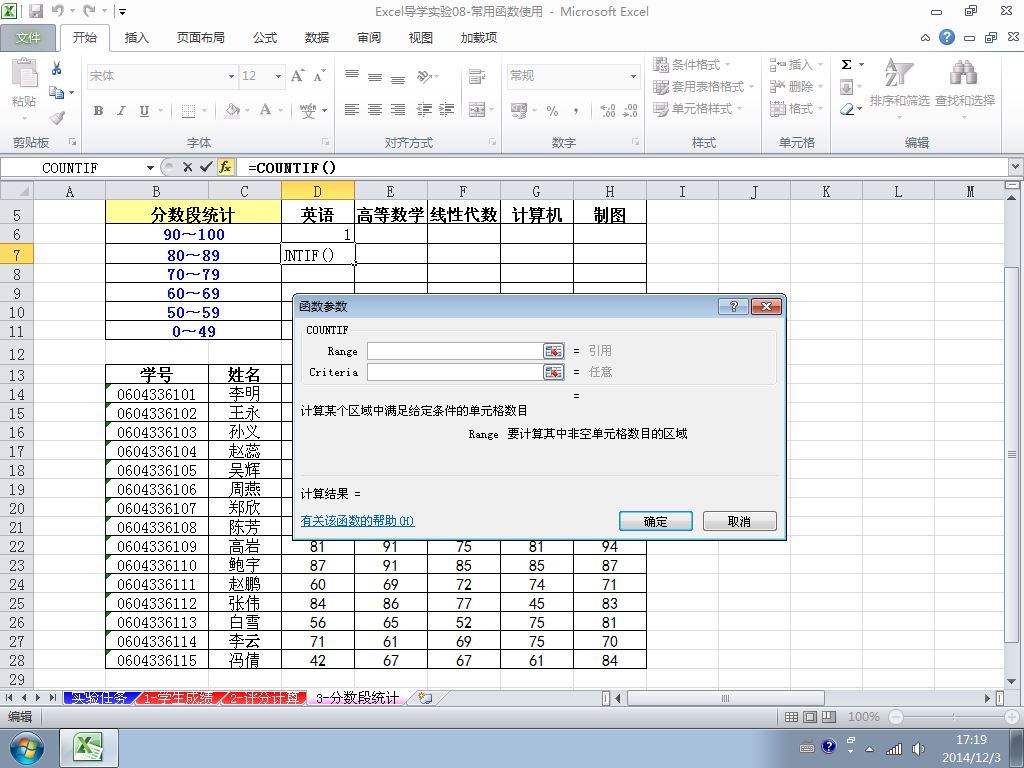Click the Increase Font Size icon
This screenshot has width=1024, height=768.
(297, 76)
